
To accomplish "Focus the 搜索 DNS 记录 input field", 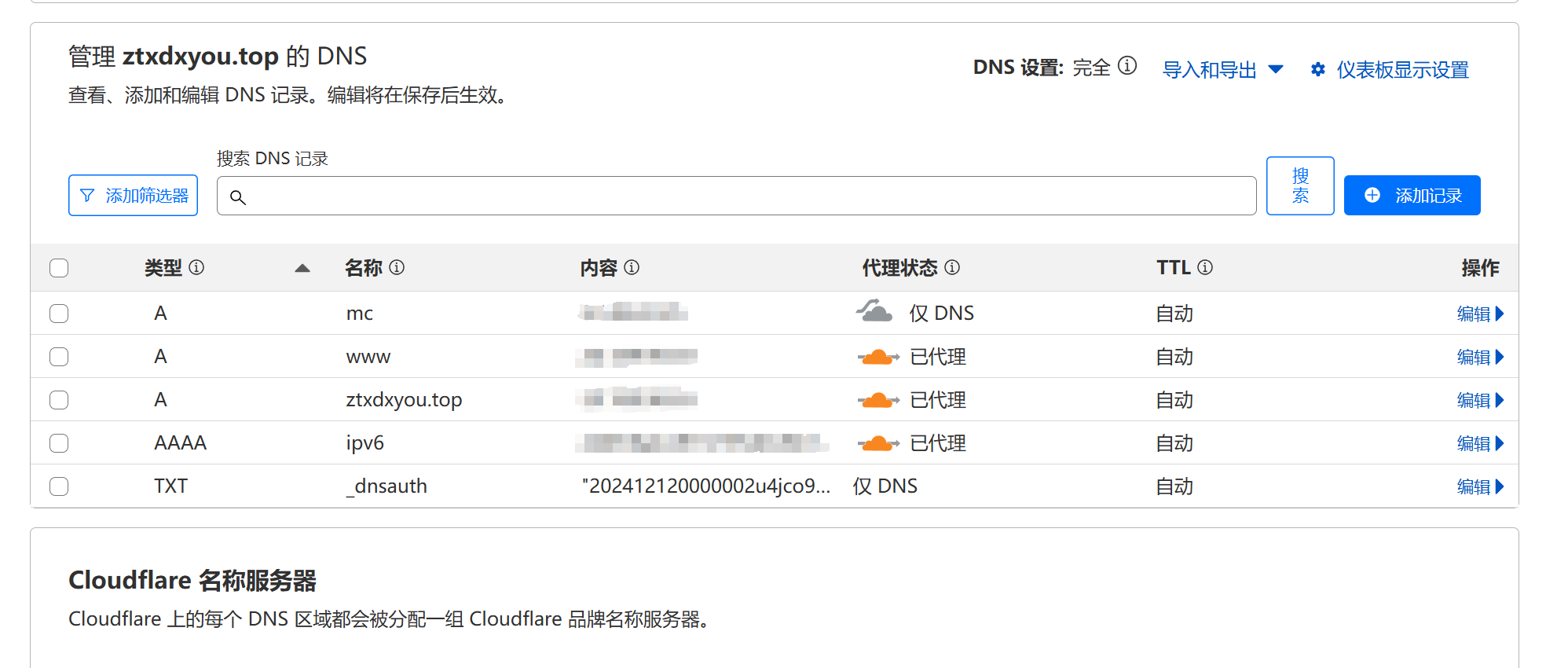I will [736, 196].
